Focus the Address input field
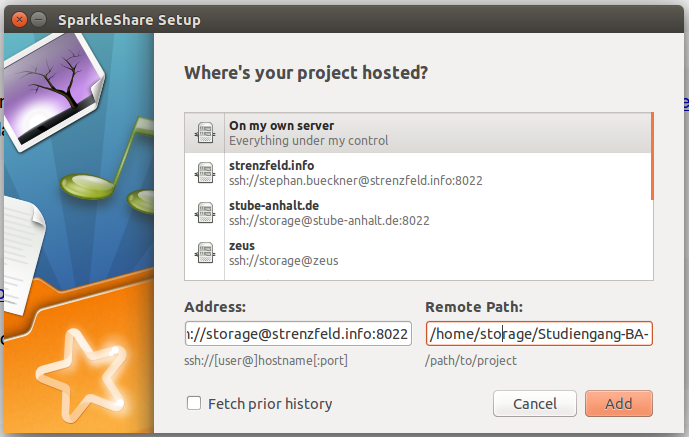Screen dimensions: 689x437 (x=298, y=333)
